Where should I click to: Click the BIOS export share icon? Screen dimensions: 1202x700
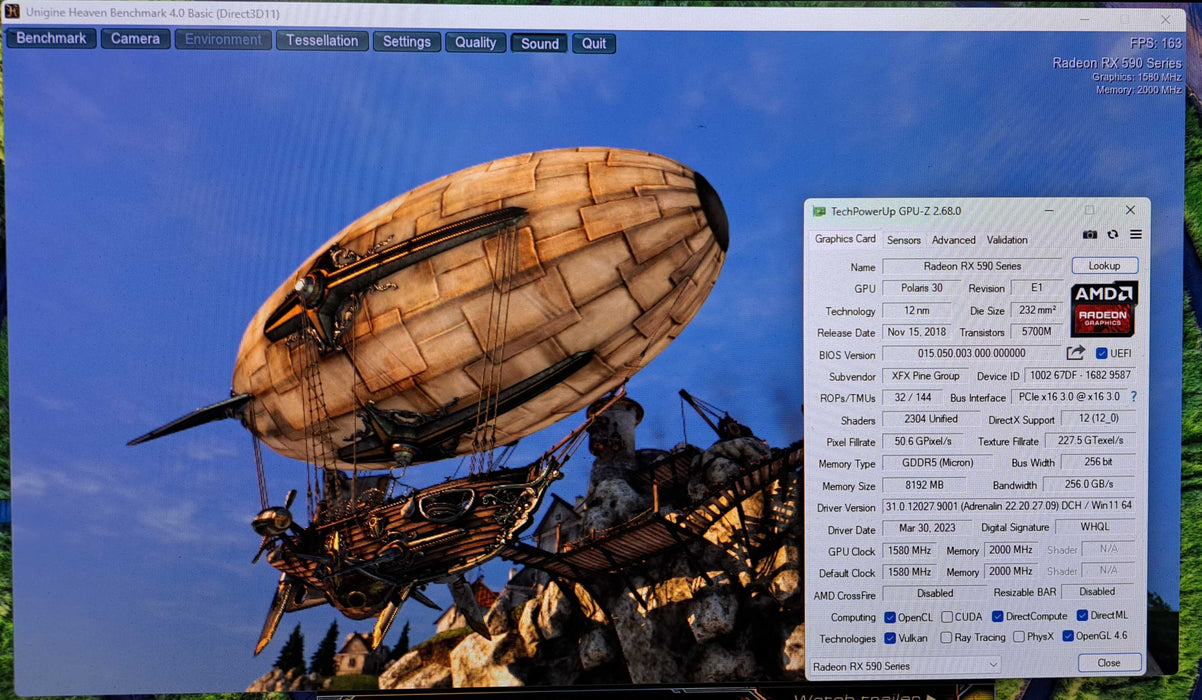[x=1076, y=353]
